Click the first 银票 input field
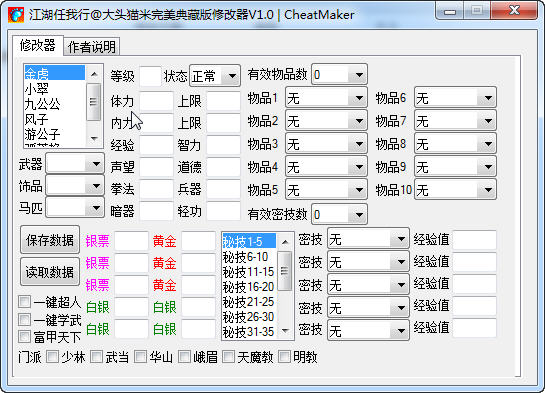 131,241
